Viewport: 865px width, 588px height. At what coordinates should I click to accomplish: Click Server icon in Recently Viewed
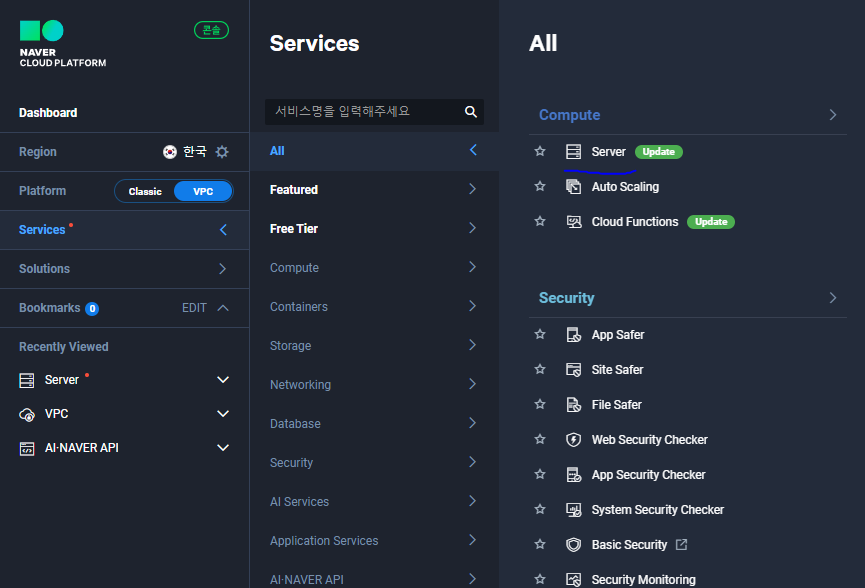point(26,380)
